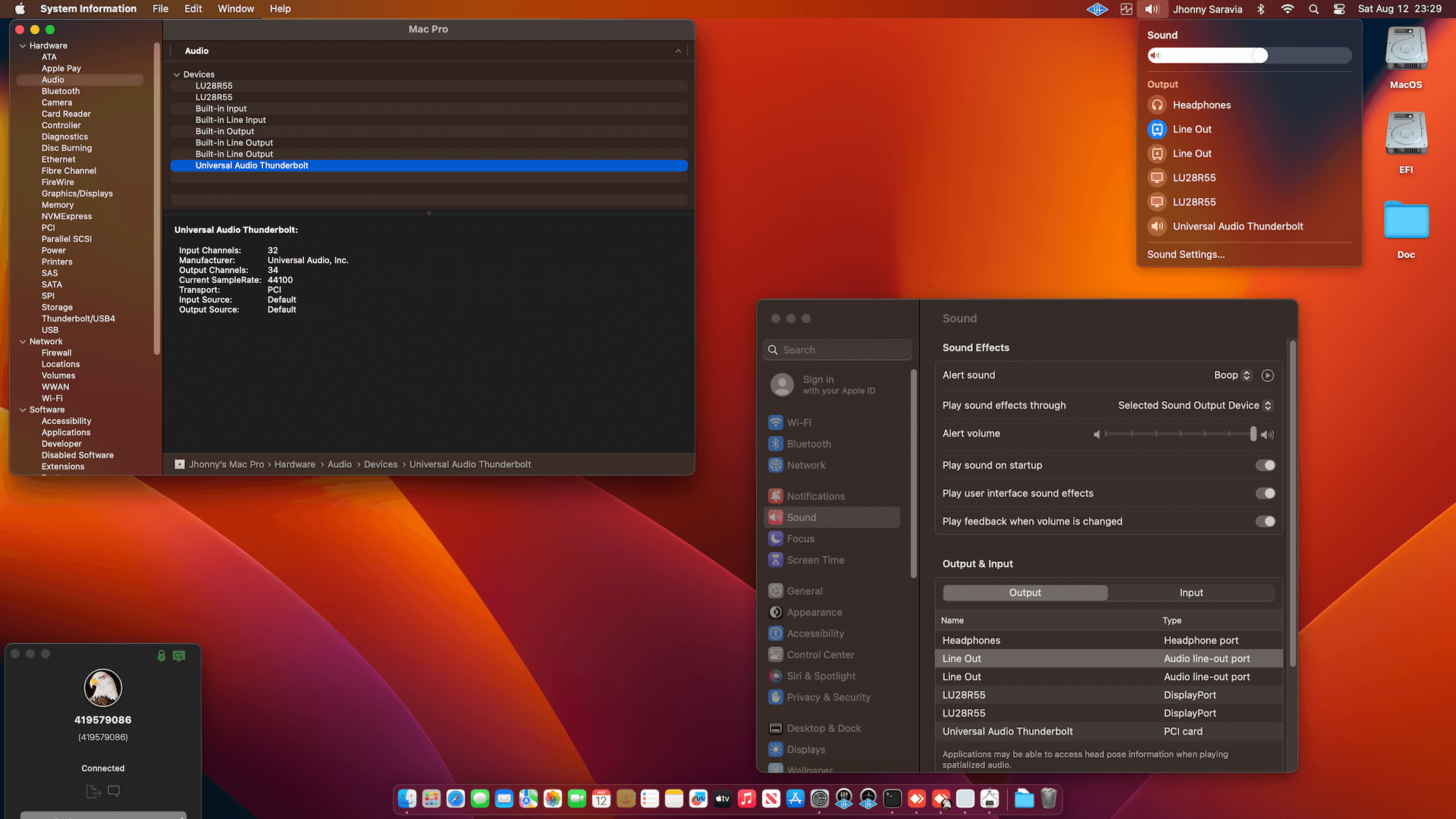Collapse the Software section in the sidebar

point(23,409)
